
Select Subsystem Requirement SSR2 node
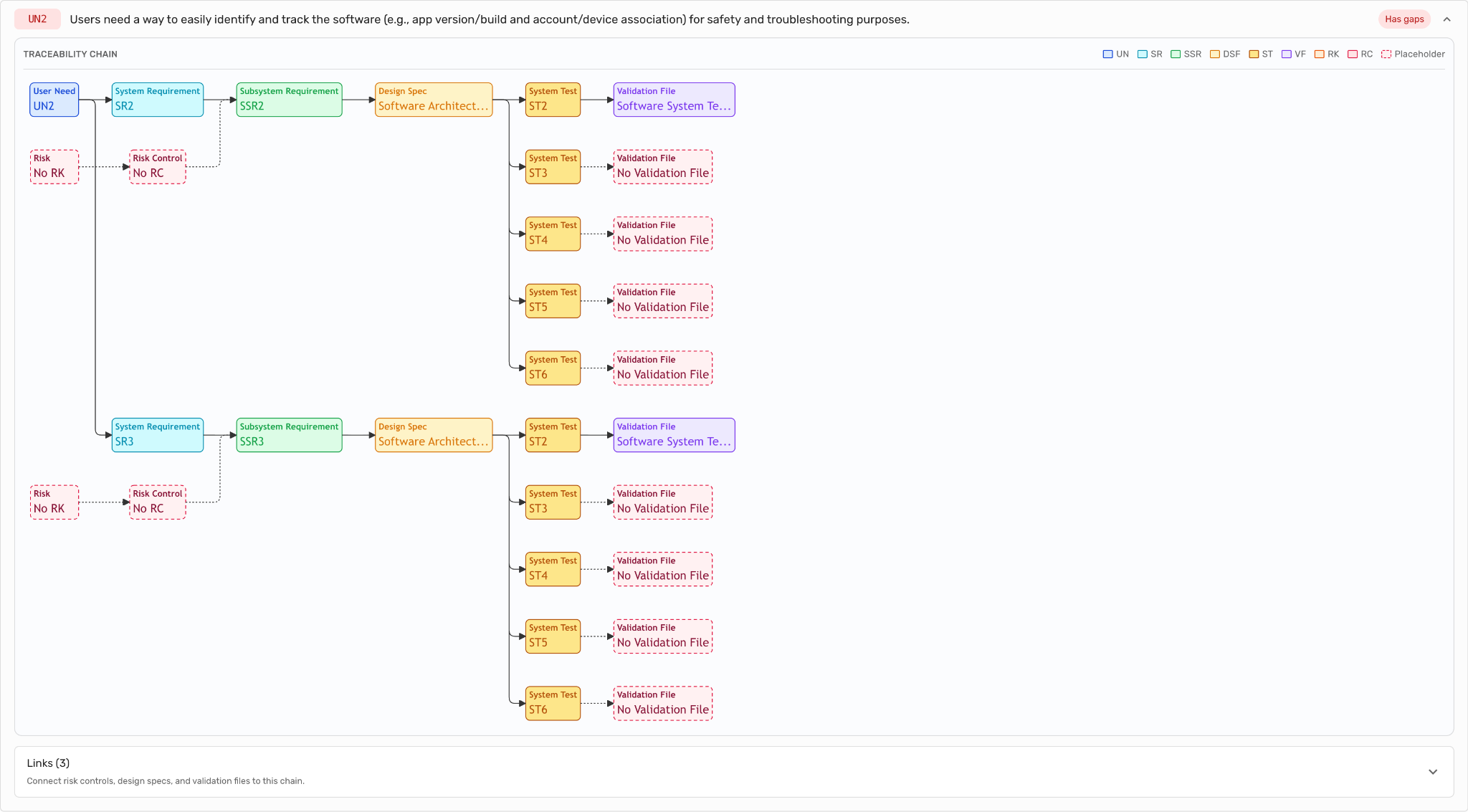point(289,100)
